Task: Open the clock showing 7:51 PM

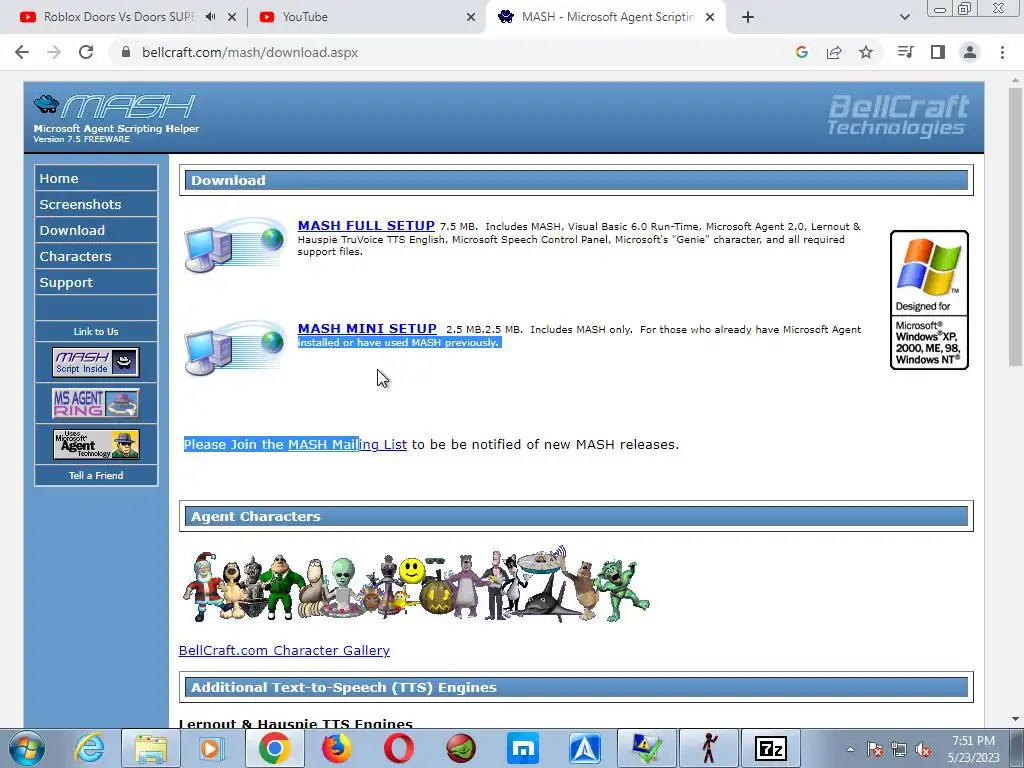Action: (x=973, y=749)
